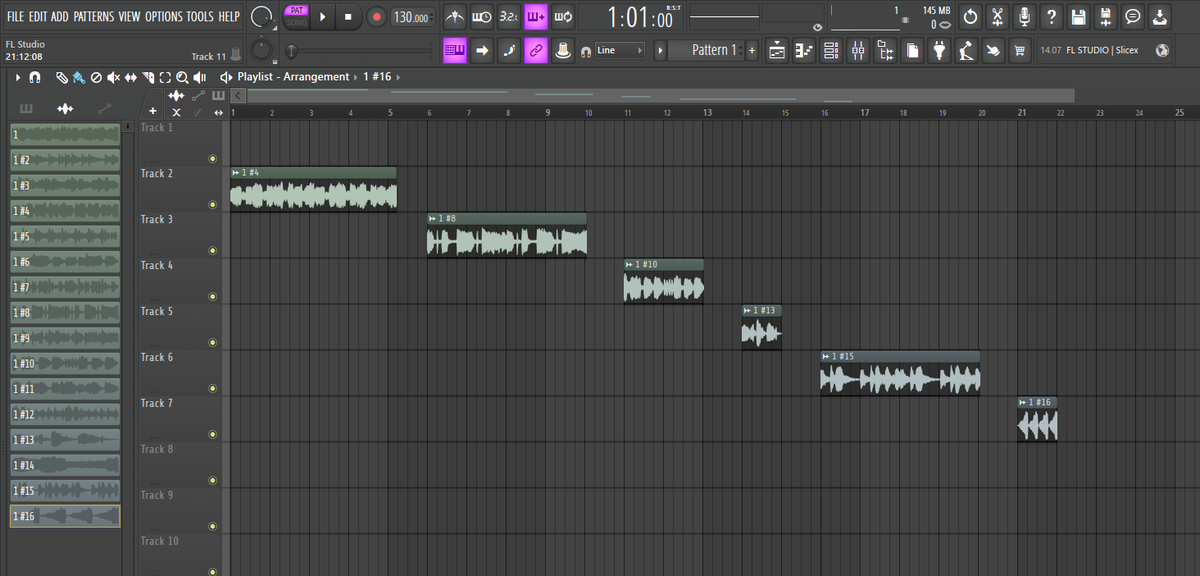
Task: Click the undo history icon
Action: [x=970, y=17]
